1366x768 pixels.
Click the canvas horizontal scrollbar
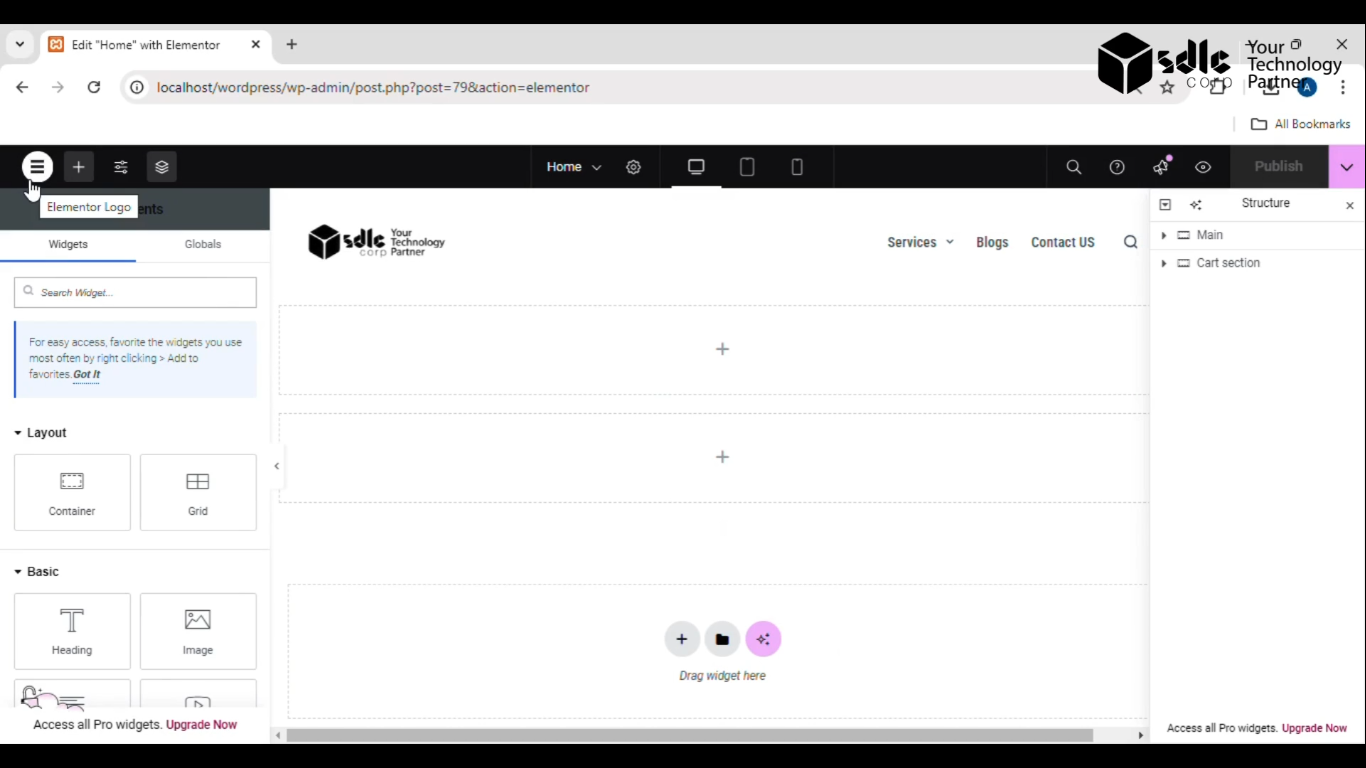coord(690,735)
